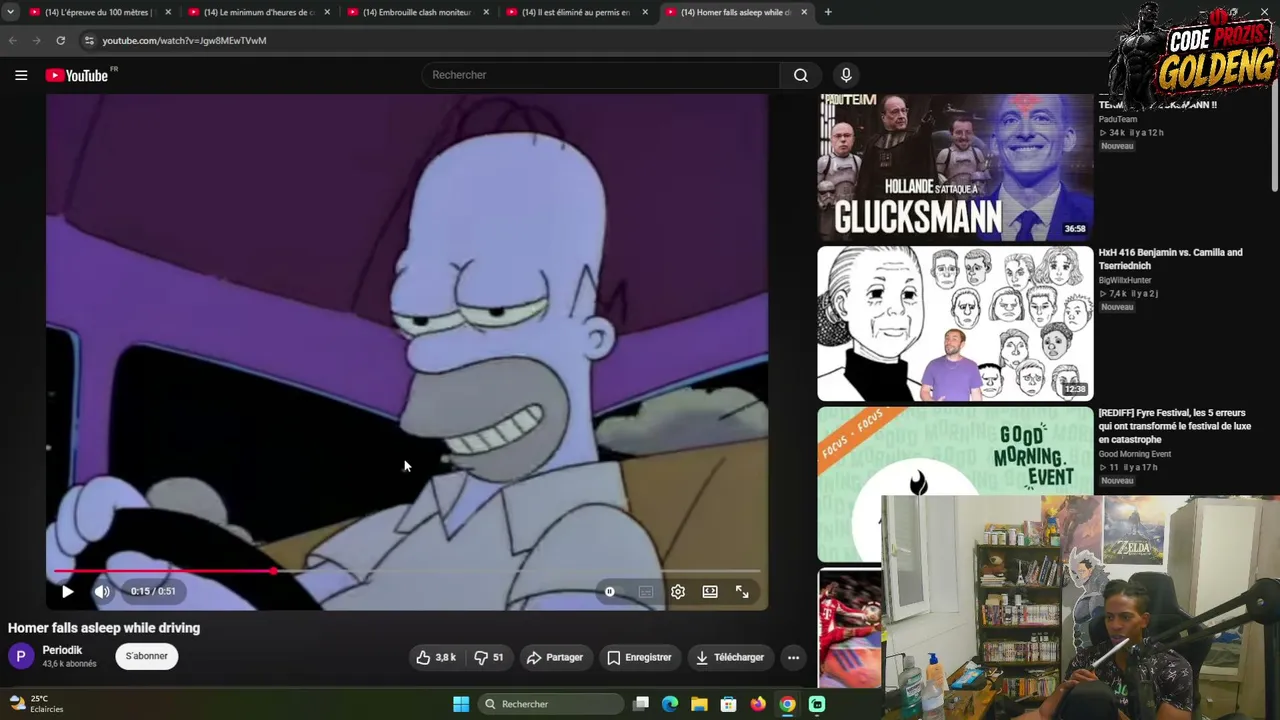The image size is (1280, 720).
Task: Click the YouTube search field
Action: [x=600, y=75]
